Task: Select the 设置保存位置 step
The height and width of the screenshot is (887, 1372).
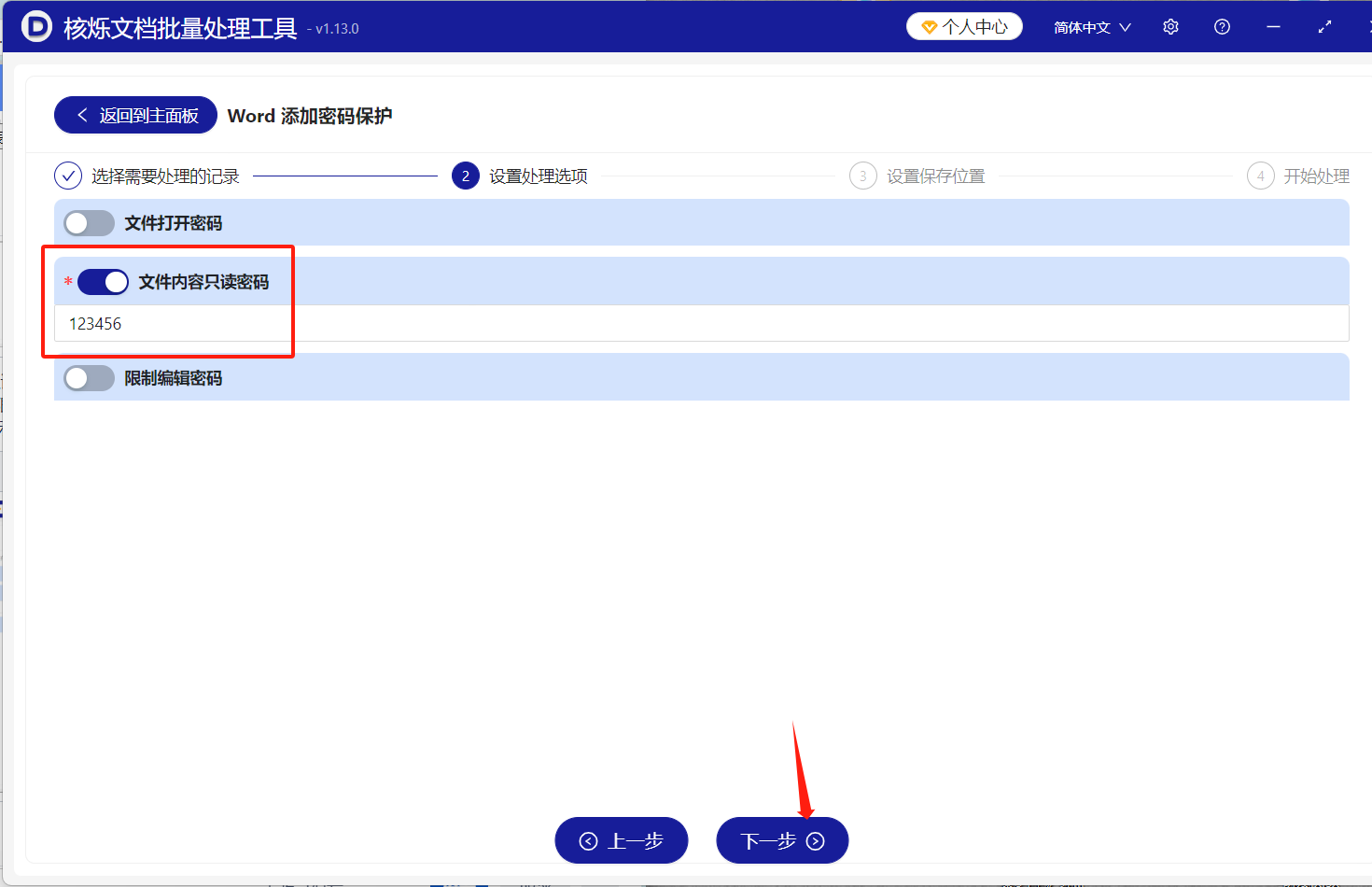Action: pos(936,176)
